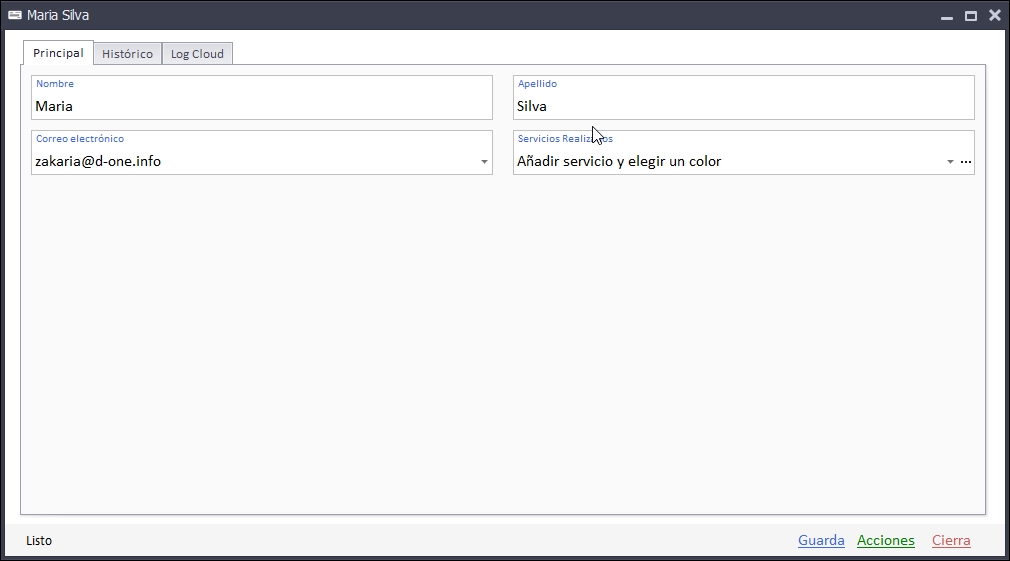Viewport: 1010px width, 561px height.
Task: Expand the Correo electrónico dropdown arrow
Action: coord(484,162)
